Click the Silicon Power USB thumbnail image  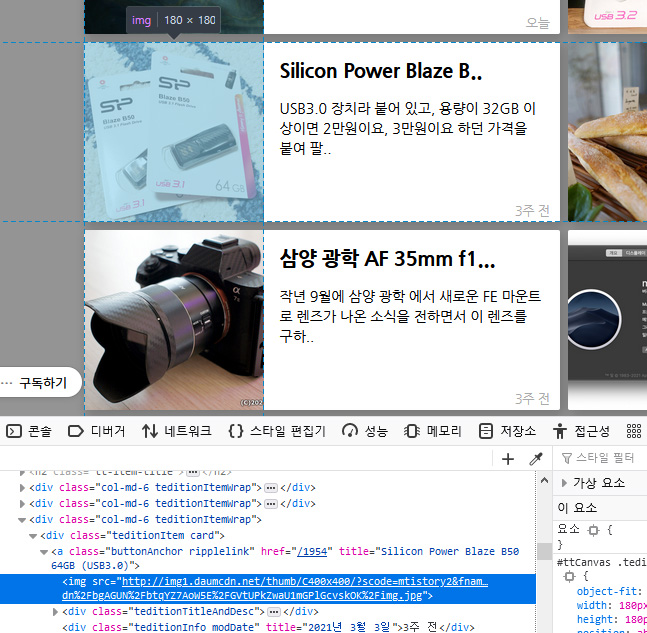[x=174, y=132]
